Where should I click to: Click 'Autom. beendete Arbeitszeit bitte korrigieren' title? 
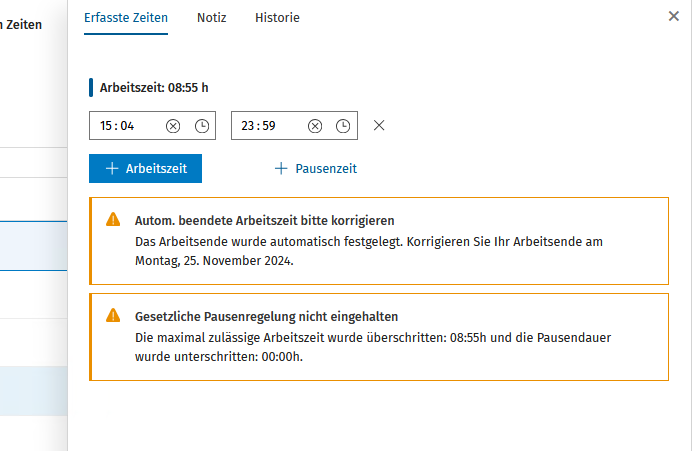264,221
